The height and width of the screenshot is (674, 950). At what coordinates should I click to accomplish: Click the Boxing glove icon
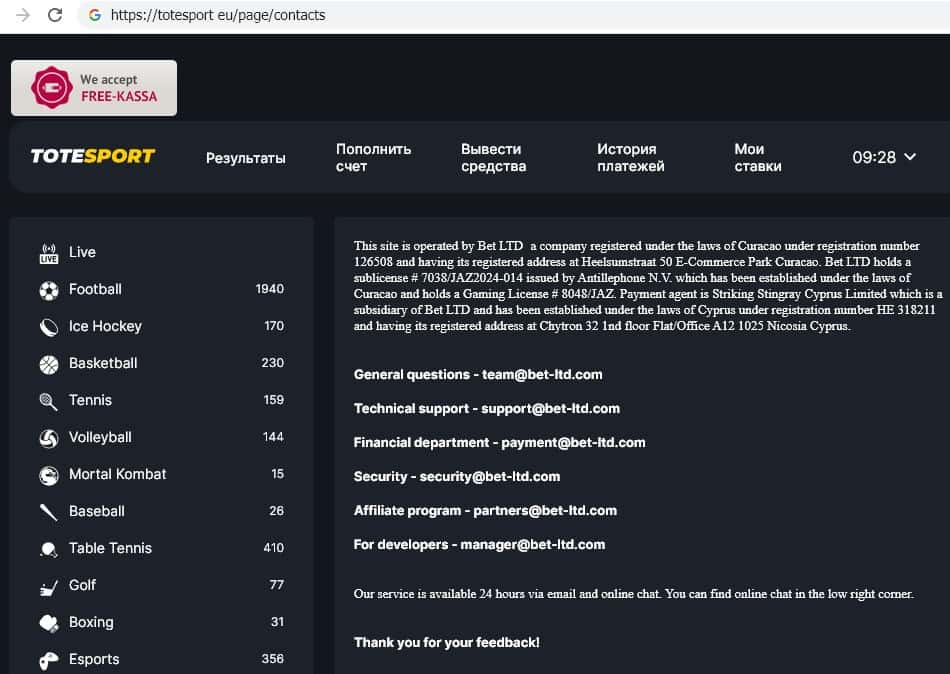48,623
